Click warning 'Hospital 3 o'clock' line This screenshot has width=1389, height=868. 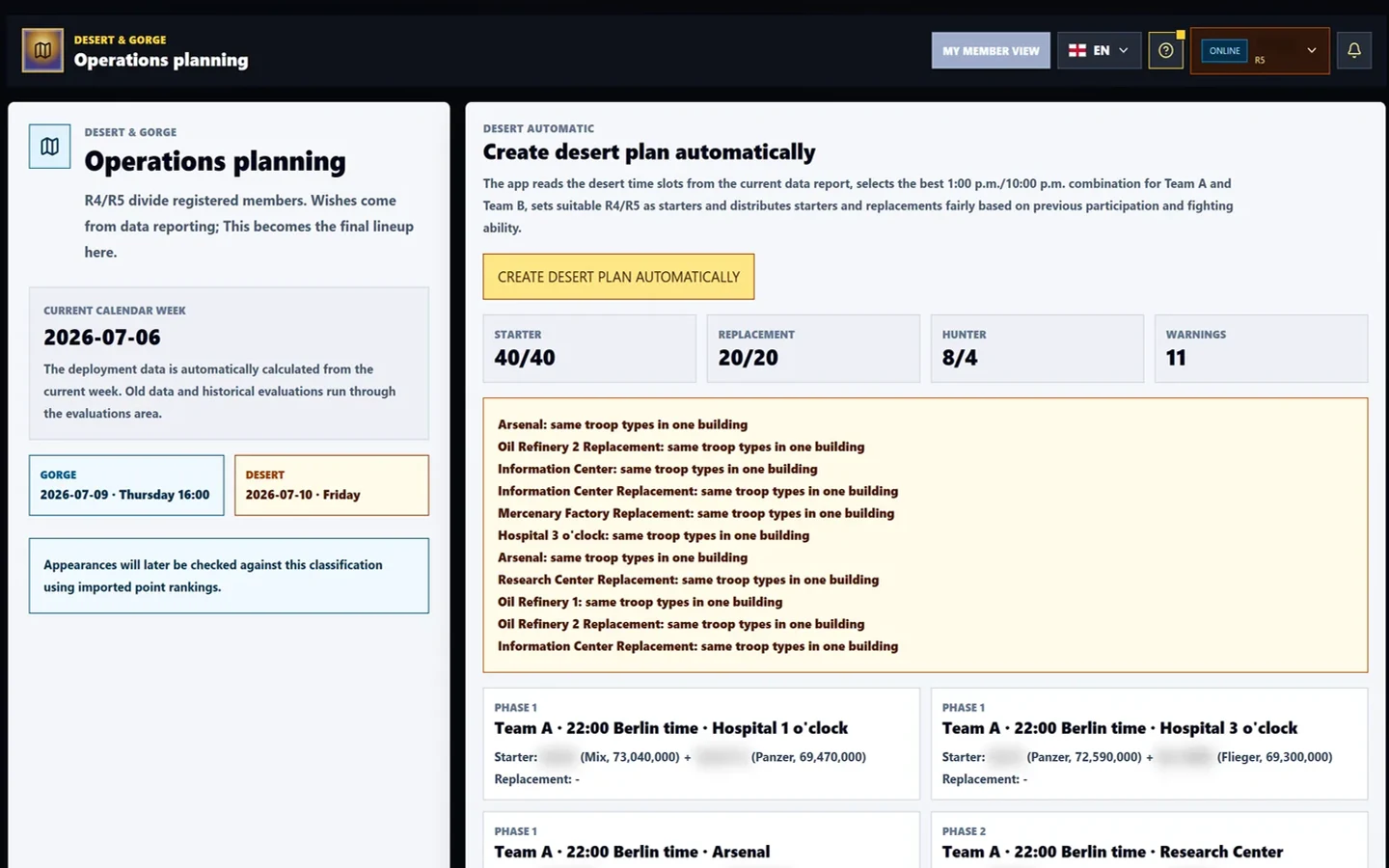653,535
